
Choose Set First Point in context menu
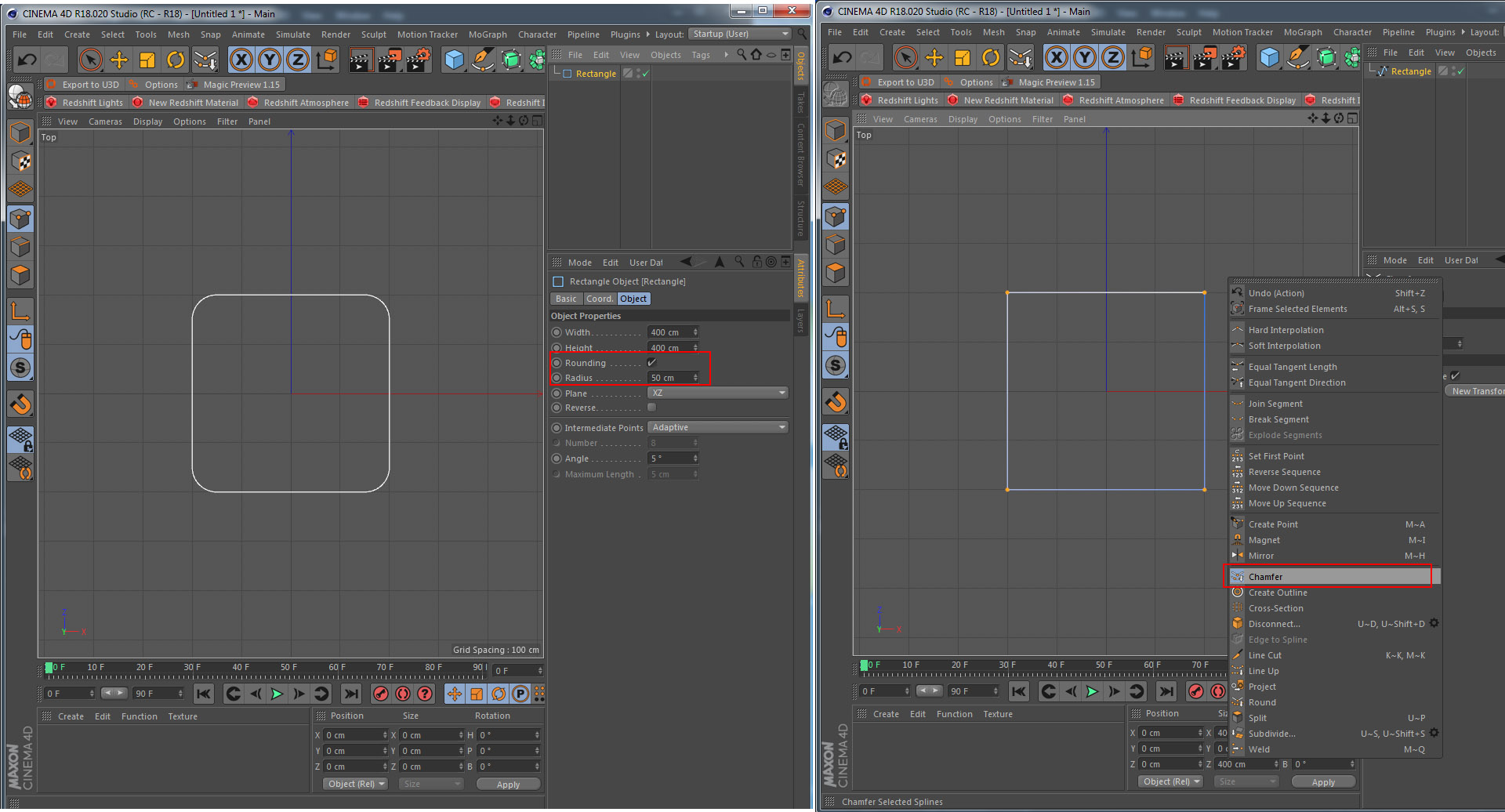1334,456
